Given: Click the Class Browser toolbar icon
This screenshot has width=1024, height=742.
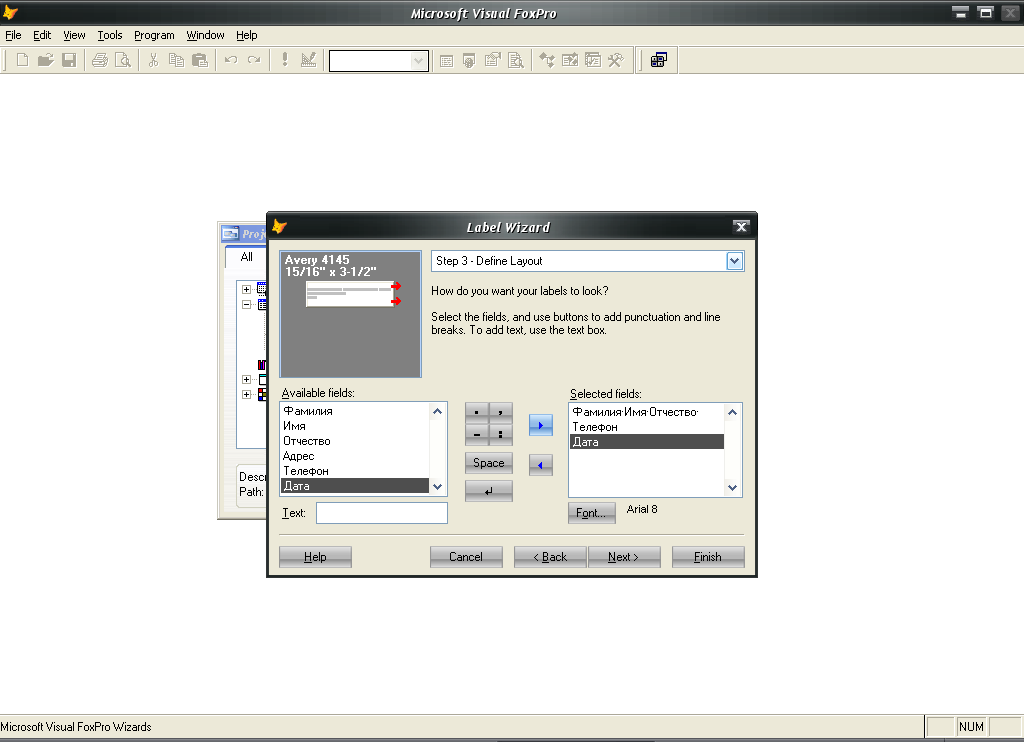Looking at the screenshot, I should pyautogui.click(x=547, y=61).
